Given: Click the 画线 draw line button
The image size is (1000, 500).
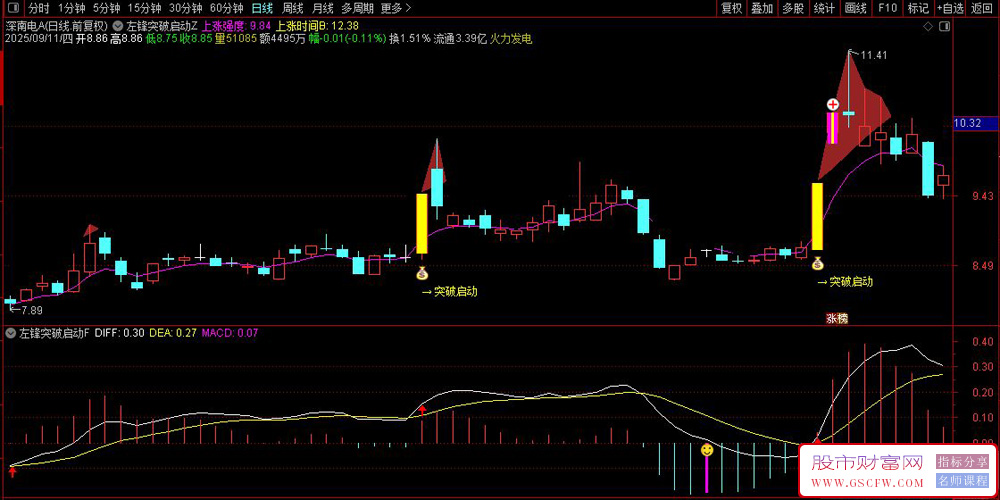Looking at the screenshot, I should pos(856,8).
